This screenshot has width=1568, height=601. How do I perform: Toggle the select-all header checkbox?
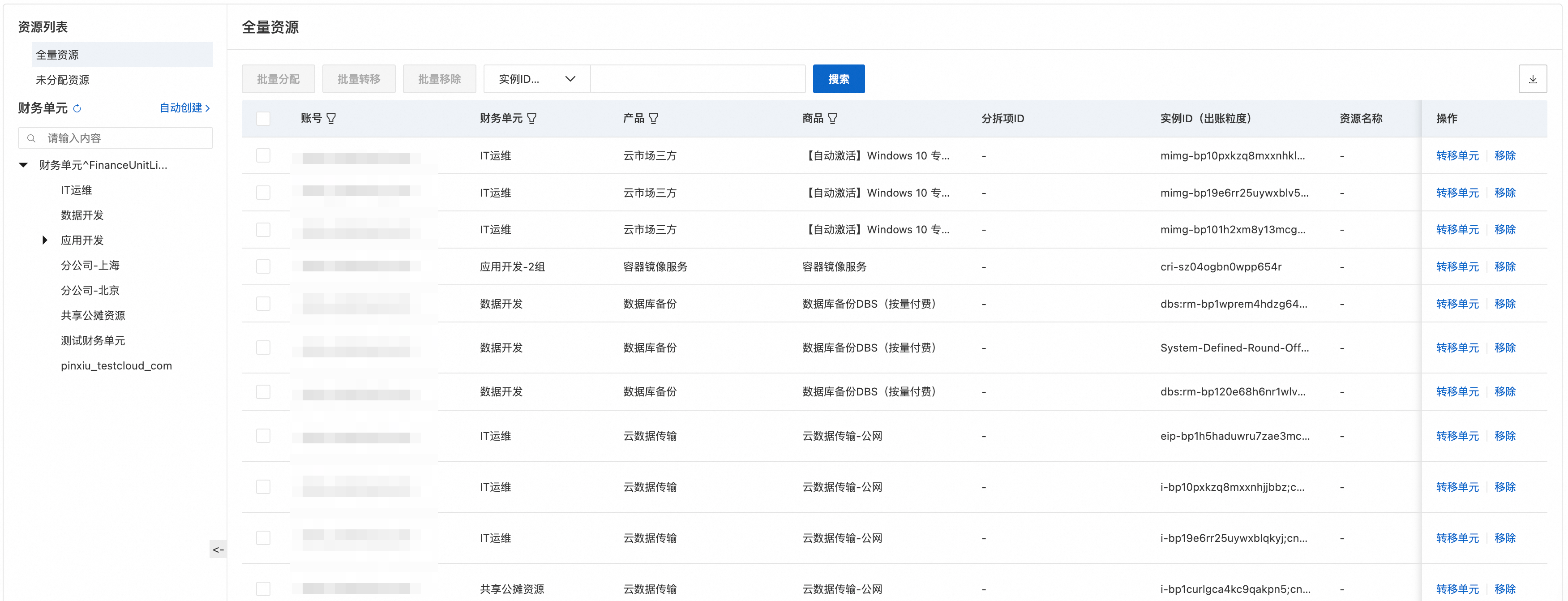pyautogui.click(x=263, y=119)
